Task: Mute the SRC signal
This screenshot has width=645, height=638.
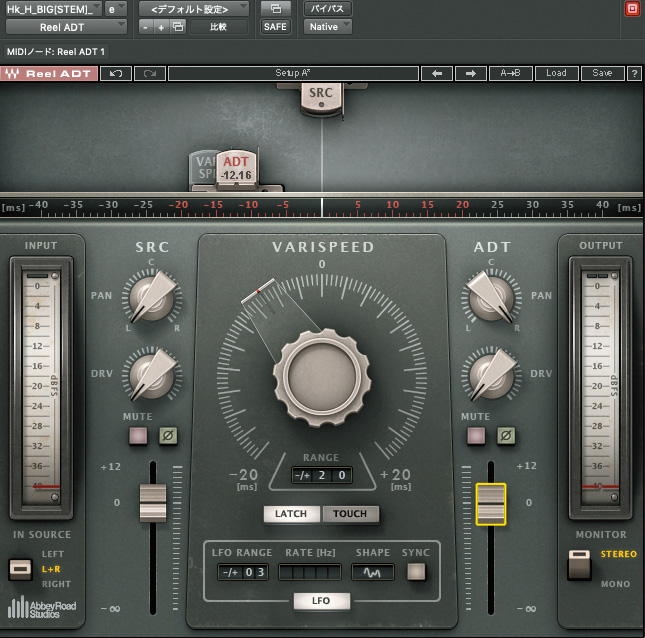Action: [x=138, y=436]
